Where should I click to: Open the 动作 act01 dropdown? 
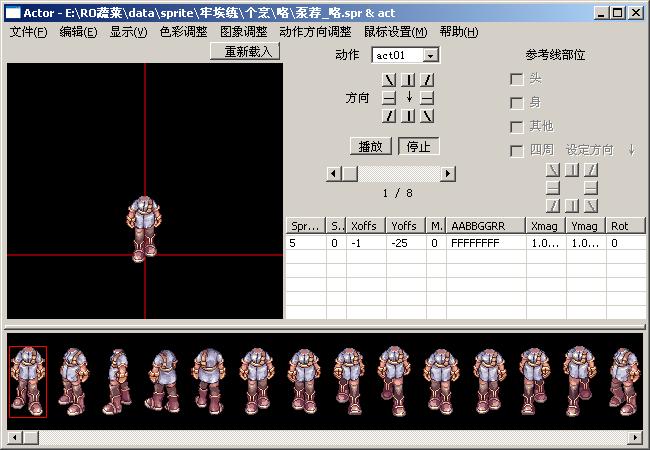point(431,55)
